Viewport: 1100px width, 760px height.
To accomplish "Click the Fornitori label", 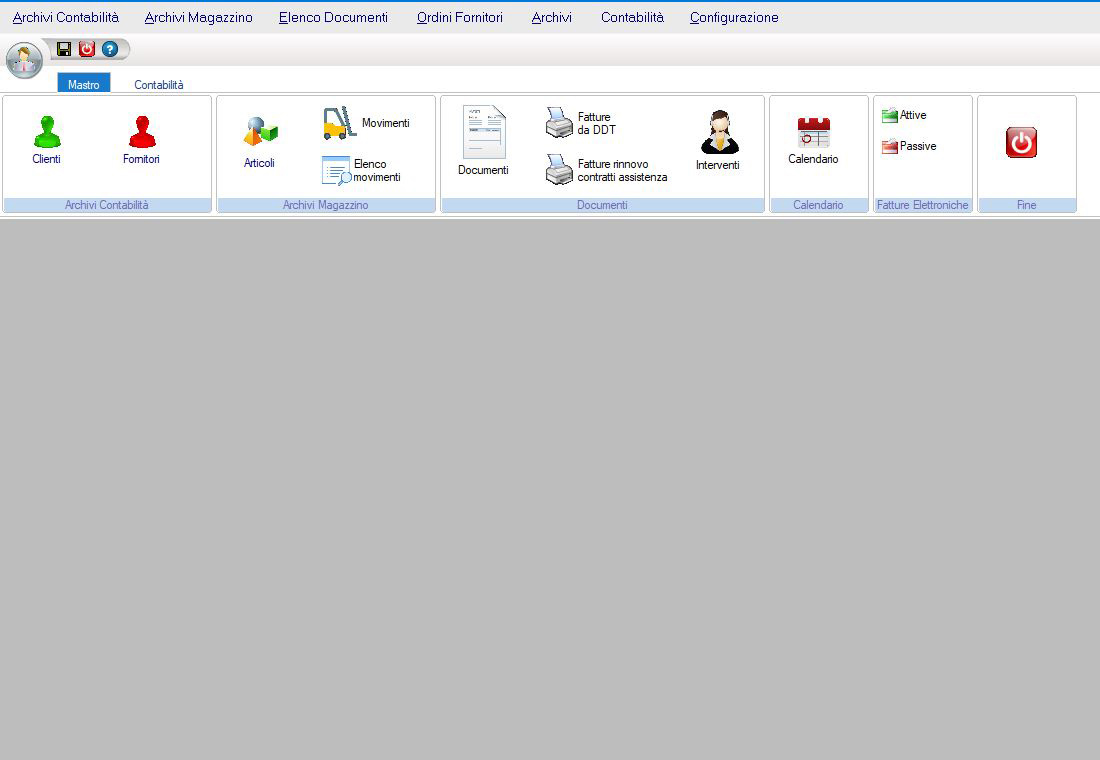I will [x=141, y=159].
